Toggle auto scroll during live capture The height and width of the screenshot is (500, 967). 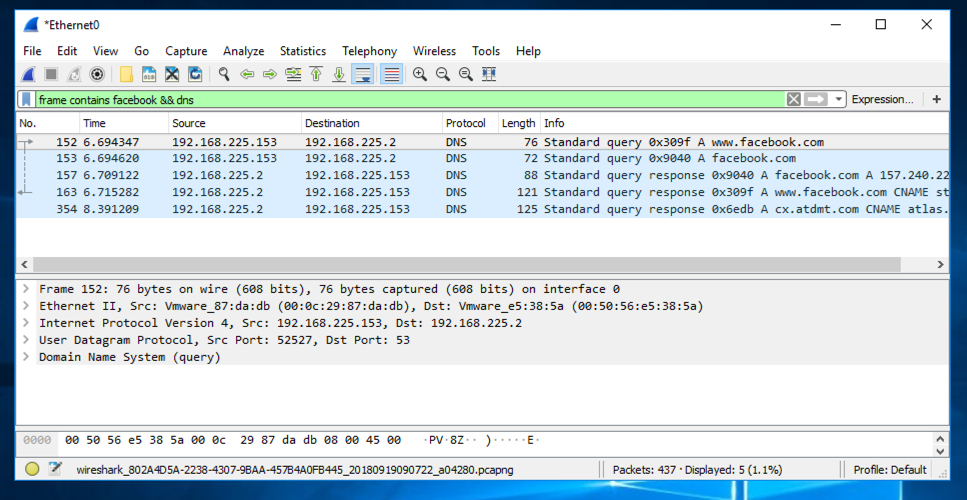click(x=362, y=75)
